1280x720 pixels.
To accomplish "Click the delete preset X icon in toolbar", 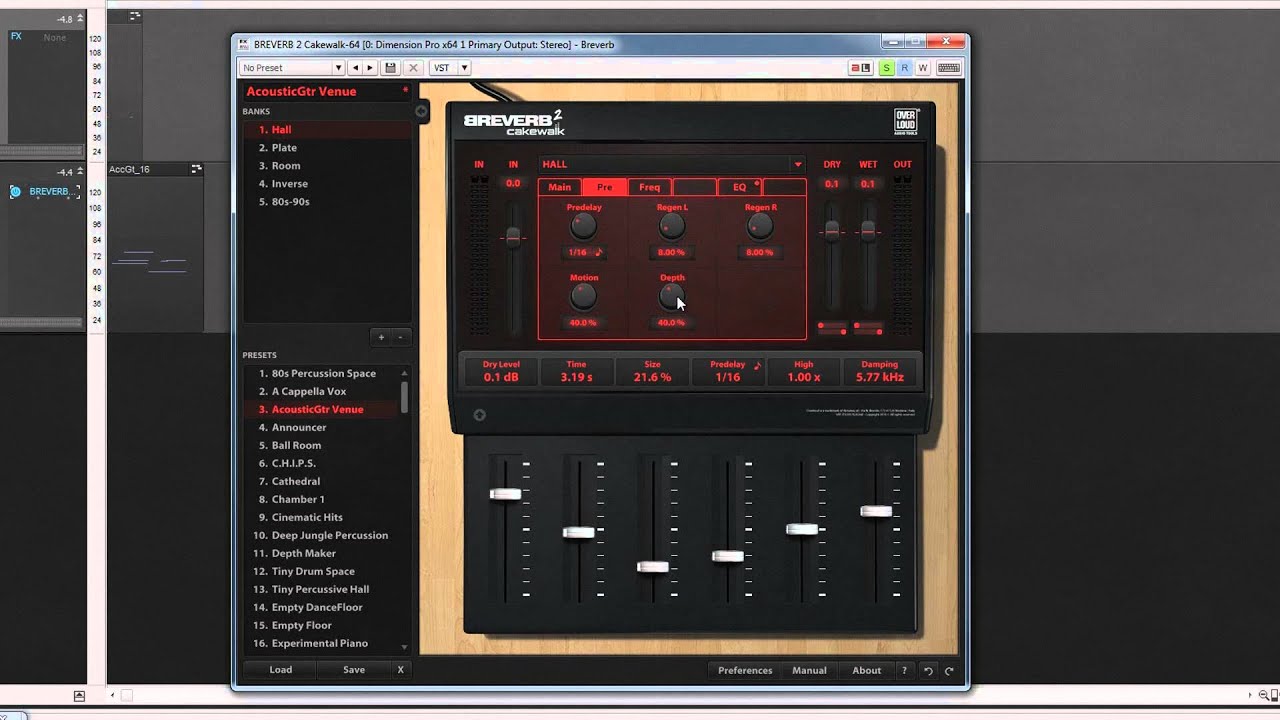I will (412, 68).
